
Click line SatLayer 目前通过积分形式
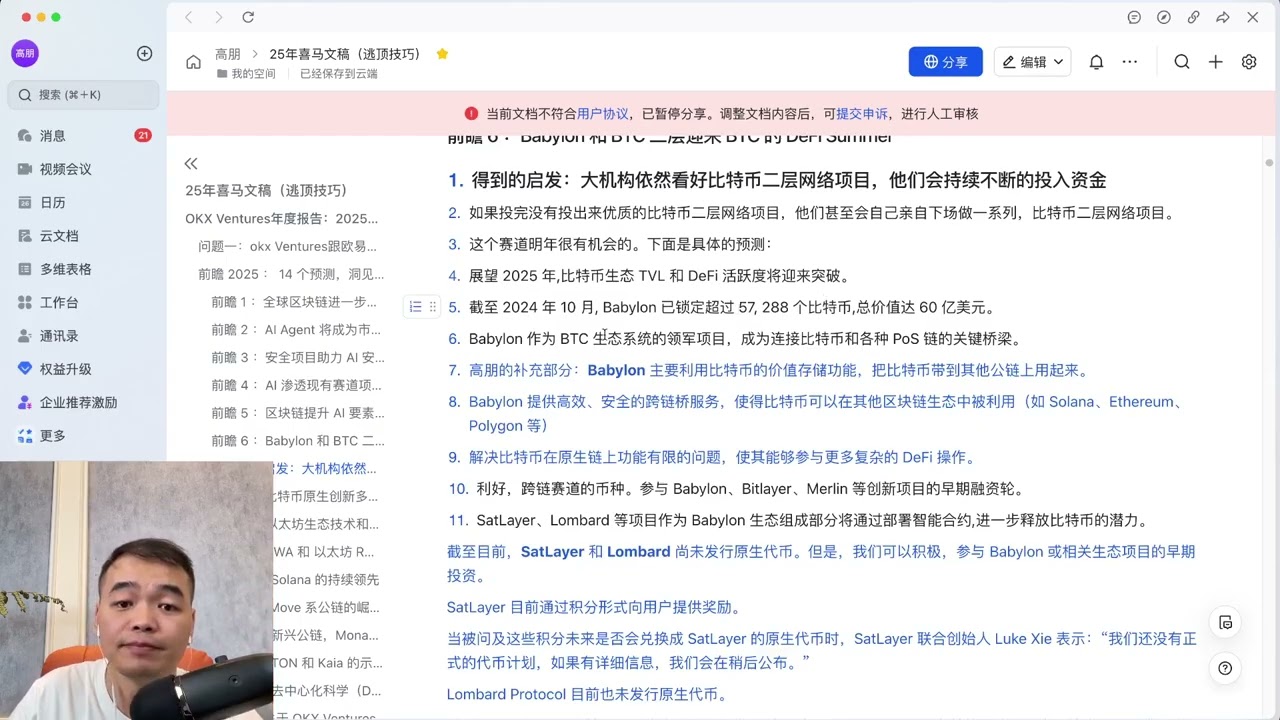594,607
